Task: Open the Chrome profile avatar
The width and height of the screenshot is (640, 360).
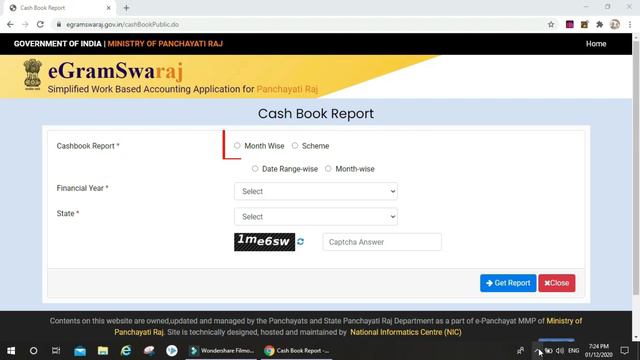Action: (x=615, y=24)
